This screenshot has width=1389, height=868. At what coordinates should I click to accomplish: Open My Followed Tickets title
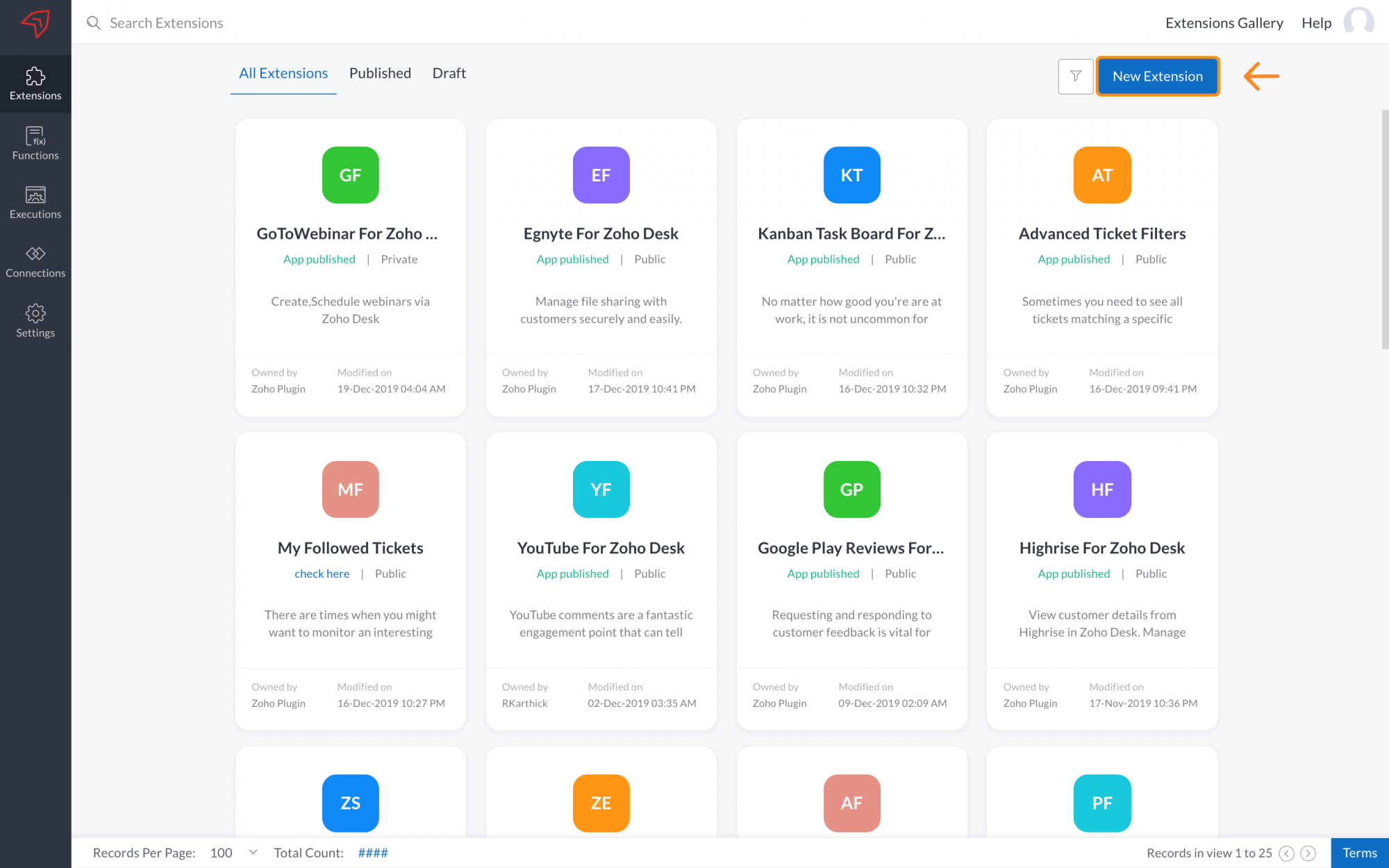350,548
